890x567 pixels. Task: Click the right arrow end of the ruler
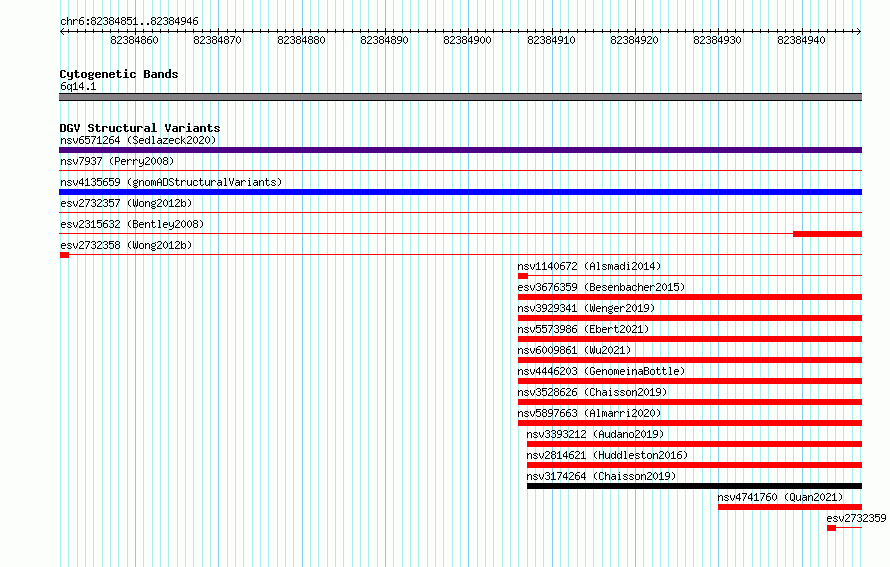[859, 31]
